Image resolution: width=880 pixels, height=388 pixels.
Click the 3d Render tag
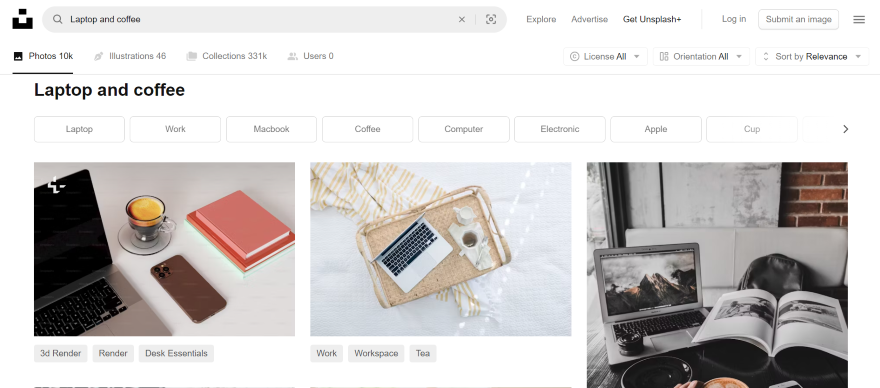click(61, 353)
